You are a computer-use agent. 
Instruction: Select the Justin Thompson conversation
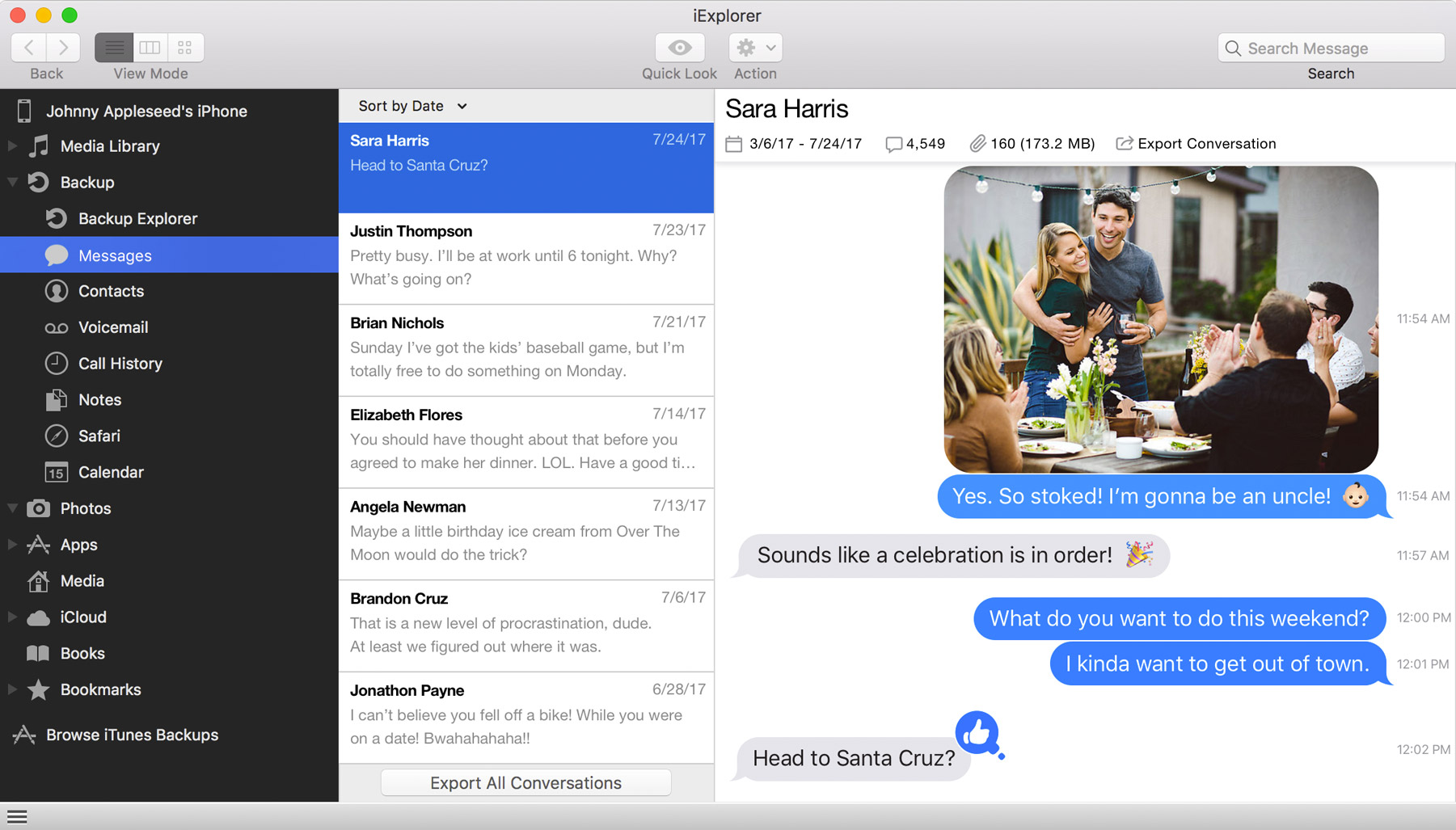point(525,255)
